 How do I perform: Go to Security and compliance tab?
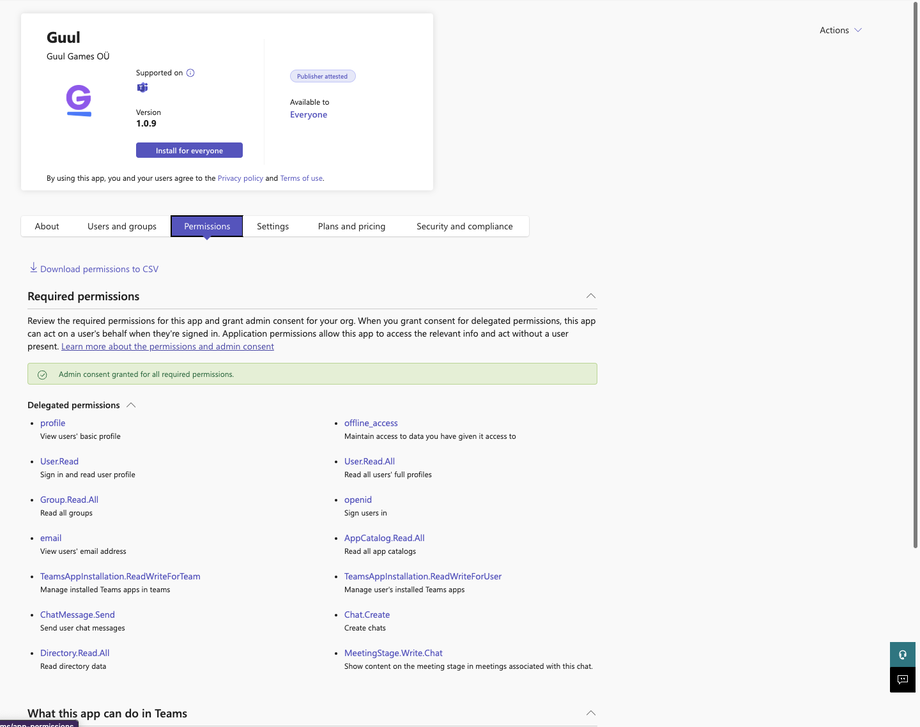(464, 226)
